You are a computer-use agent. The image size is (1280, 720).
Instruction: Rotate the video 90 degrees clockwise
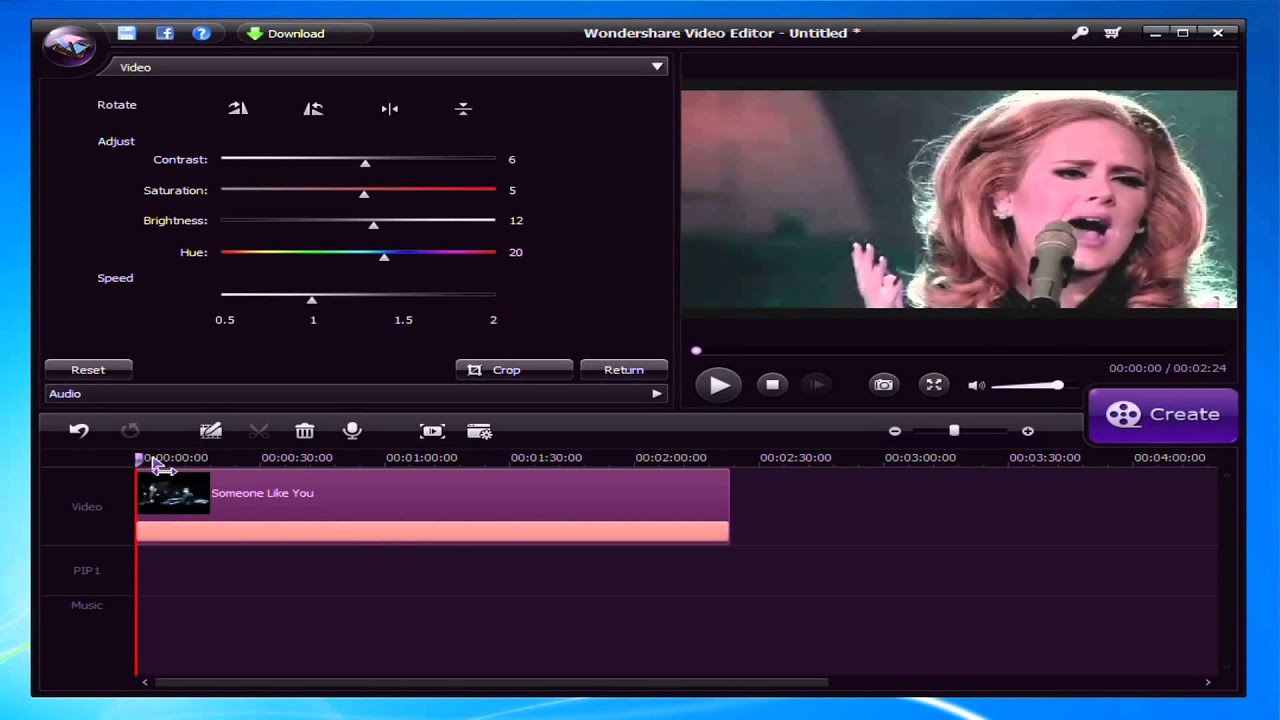pos(238,108)
